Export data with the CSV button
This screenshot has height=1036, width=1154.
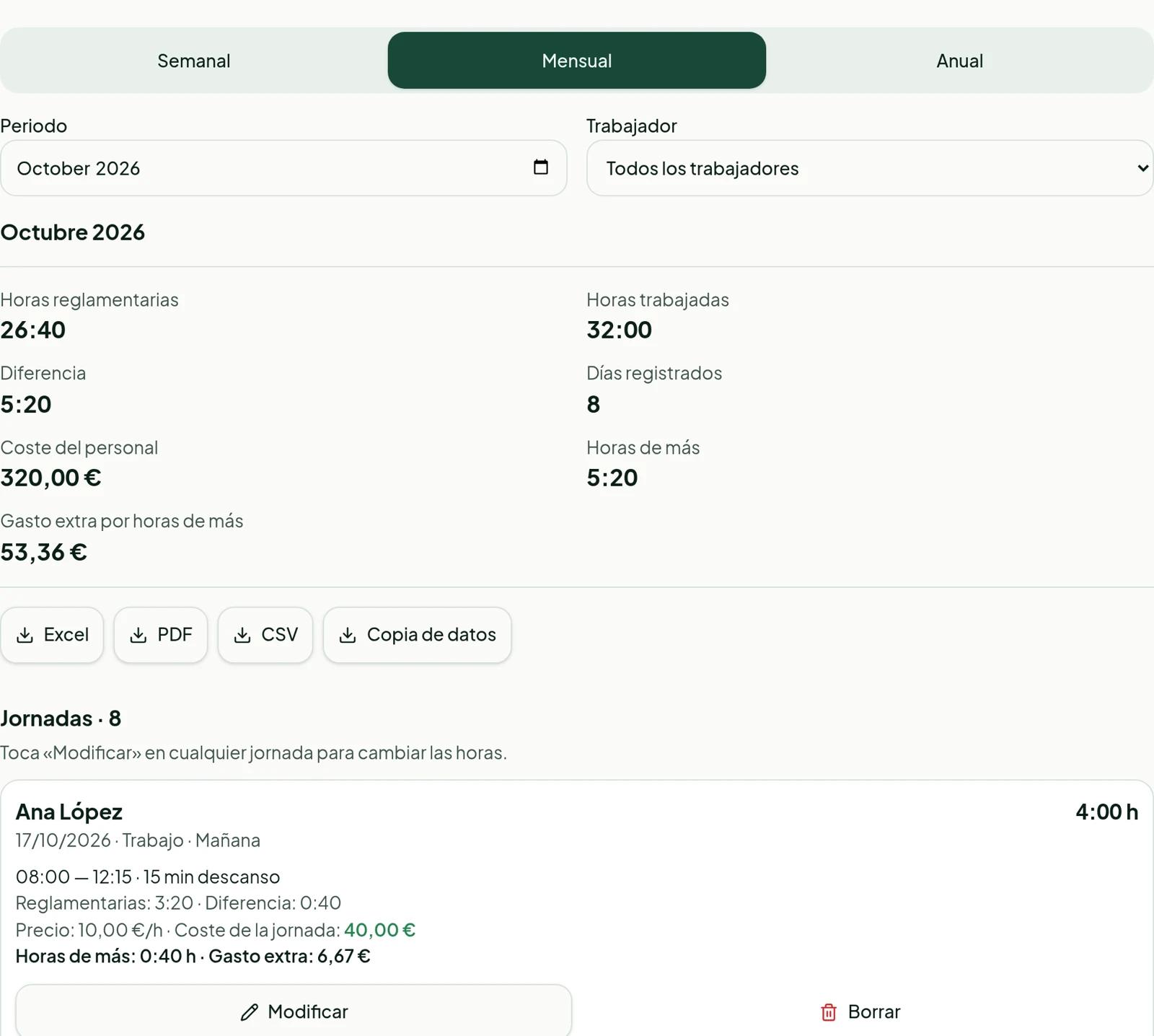click(265, 635)
